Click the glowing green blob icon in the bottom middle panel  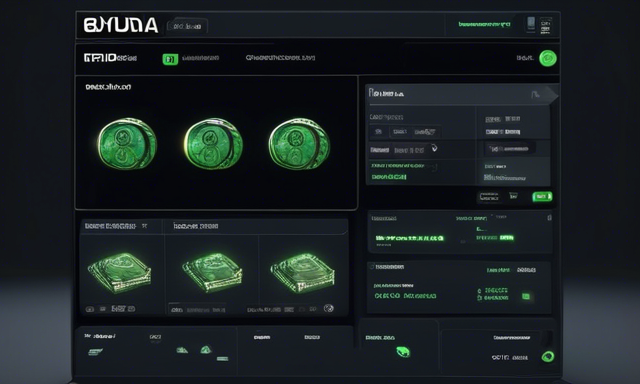click(403, 351)
